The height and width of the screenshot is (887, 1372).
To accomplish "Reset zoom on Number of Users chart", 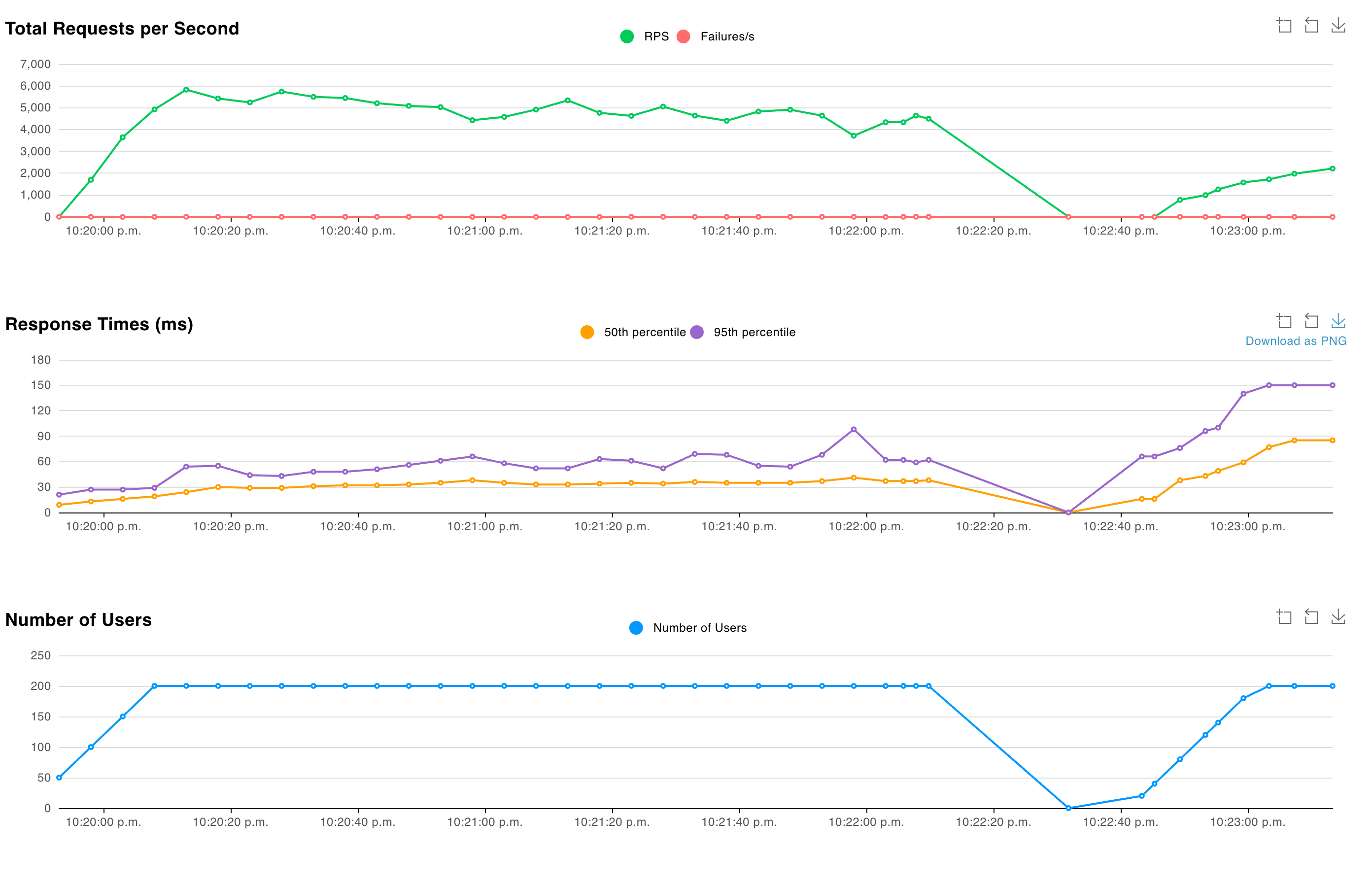I will (1311, 617).
